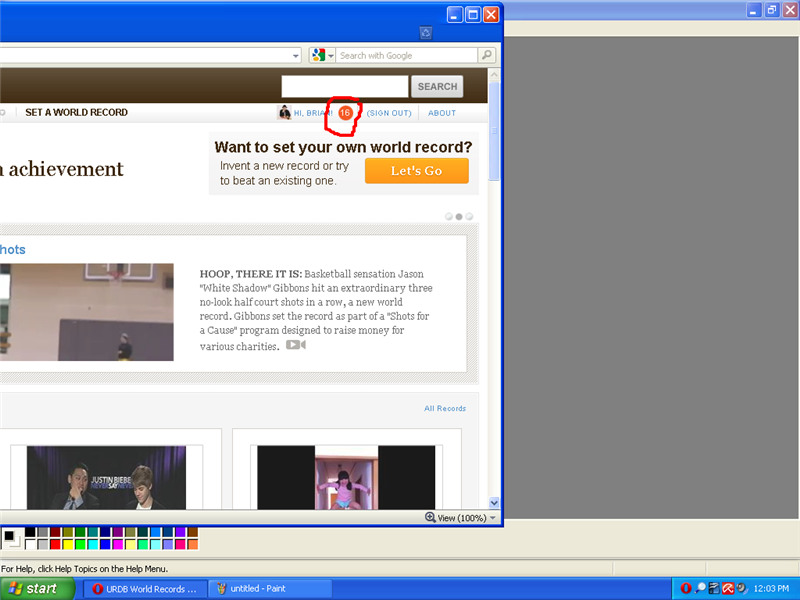Image resolution: width=800 pixels, height=600 pixels.
Task: Select the middle carousel dot
Action: [x=459, y=216]
